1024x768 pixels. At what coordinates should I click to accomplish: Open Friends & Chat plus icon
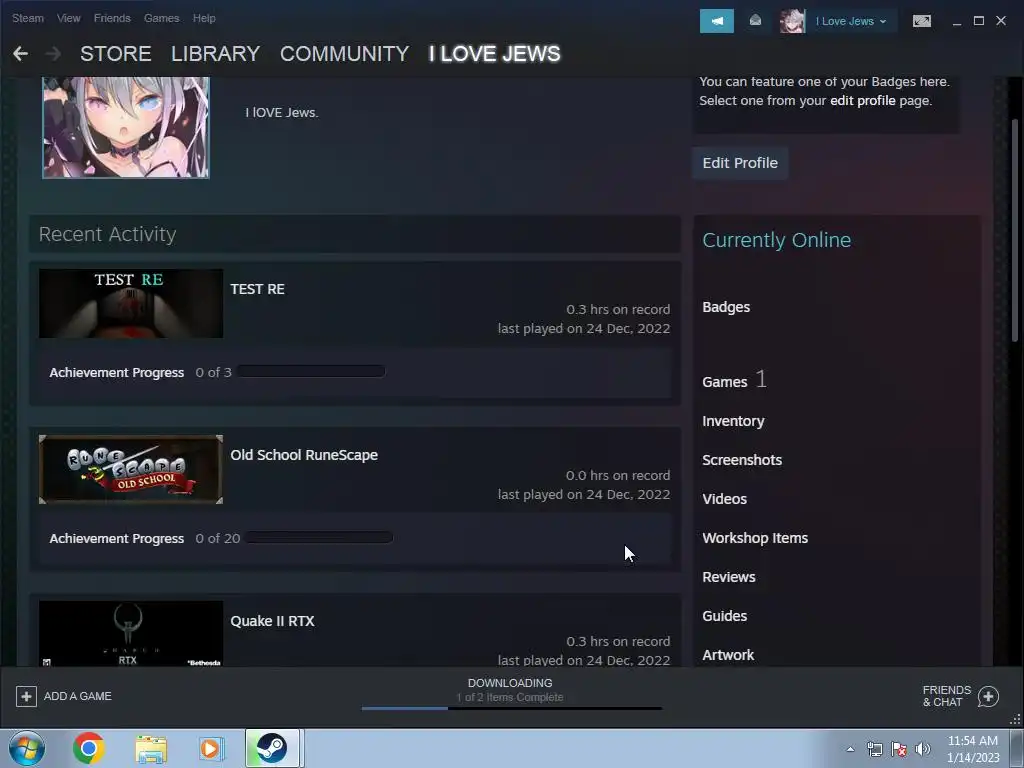(988, 696)
